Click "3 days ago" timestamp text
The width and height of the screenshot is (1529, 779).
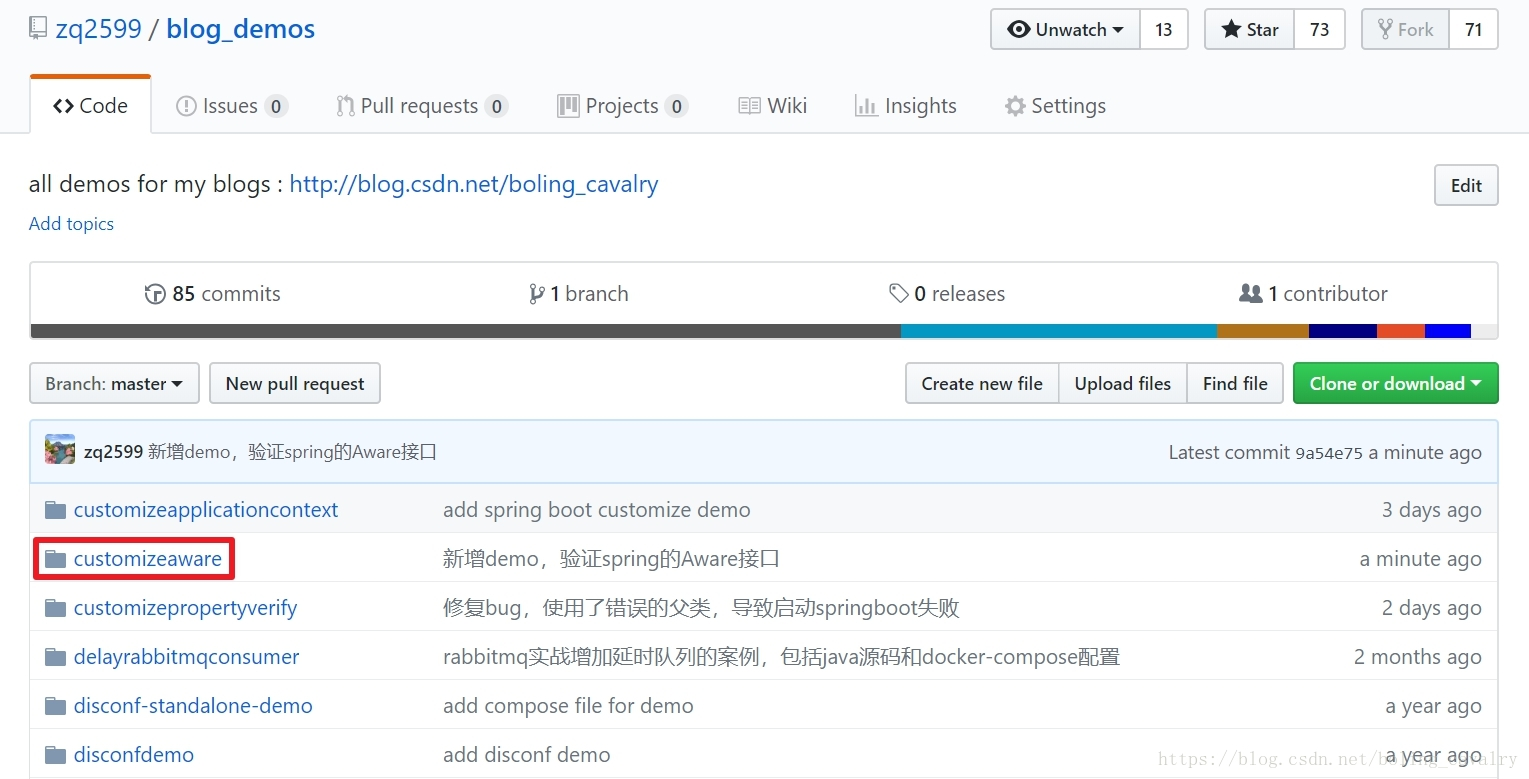coord(1432,510)
